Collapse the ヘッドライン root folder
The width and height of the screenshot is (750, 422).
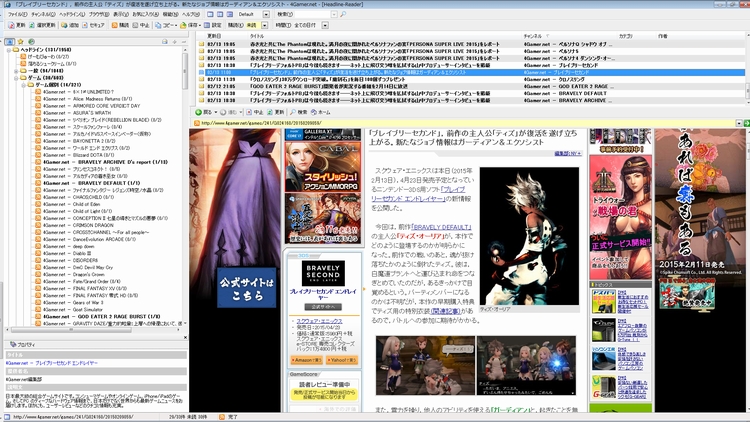pos(9,50)
